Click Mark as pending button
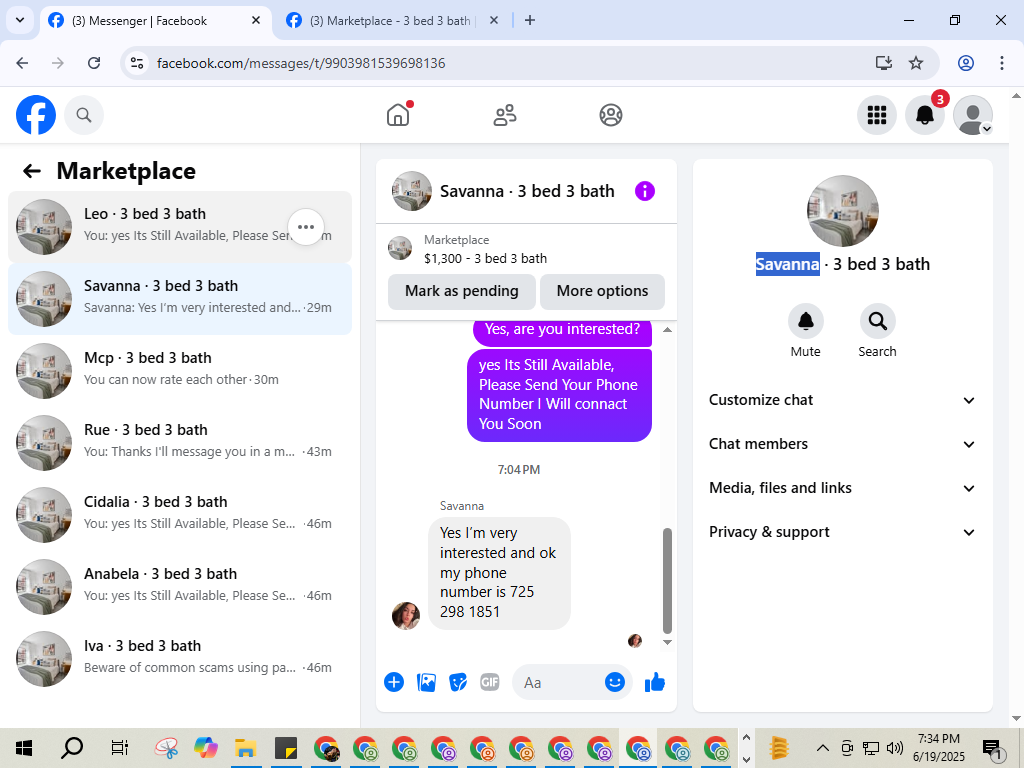The height and width of the screenshot is (768, 1024). tap(462, 291)
